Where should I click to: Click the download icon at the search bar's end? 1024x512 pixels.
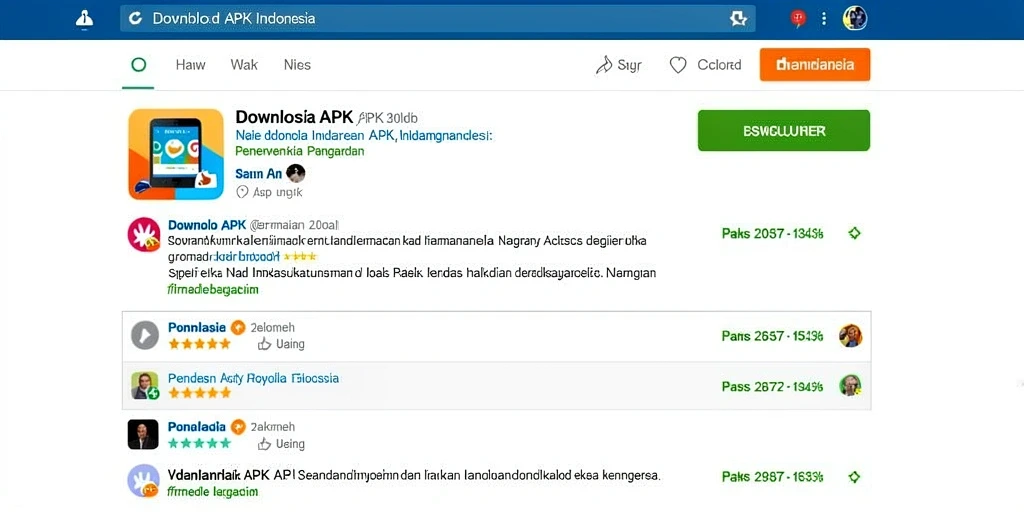point(738,18)
